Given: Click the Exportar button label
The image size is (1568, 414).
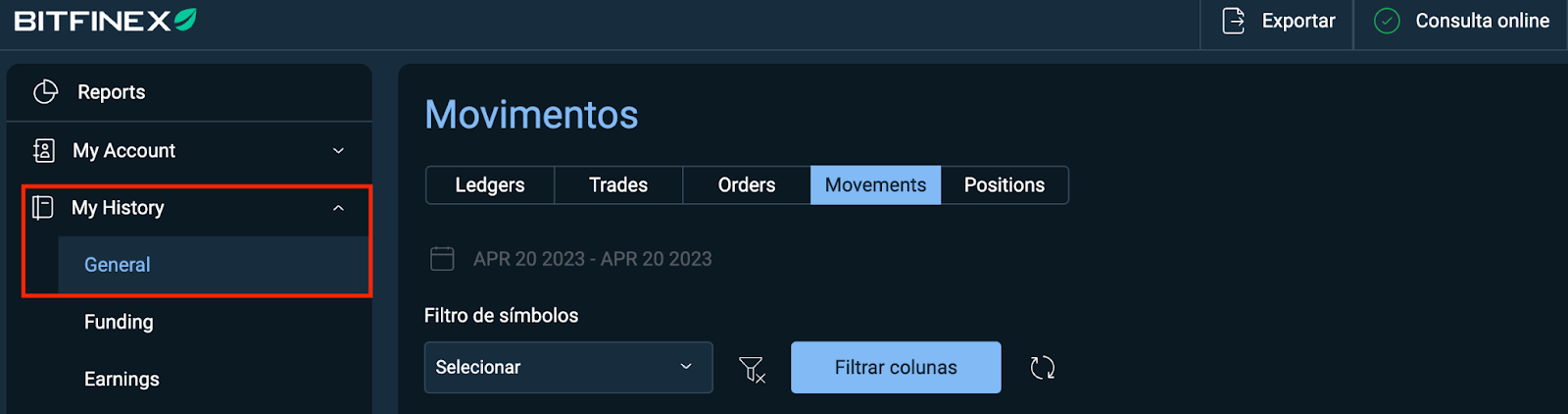Looking at the screenshot, I should [1298, 21].
